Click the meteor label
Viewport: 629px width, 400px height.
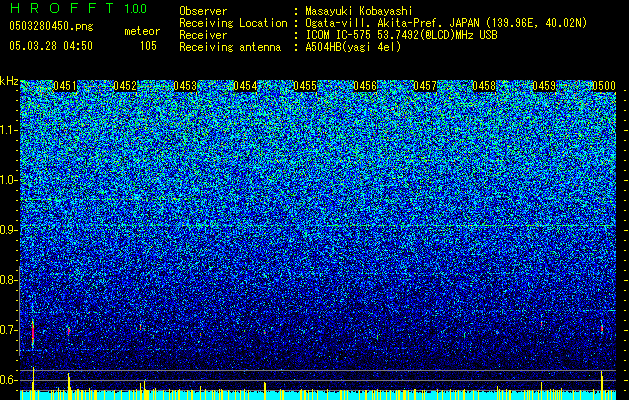click(142, 31)
